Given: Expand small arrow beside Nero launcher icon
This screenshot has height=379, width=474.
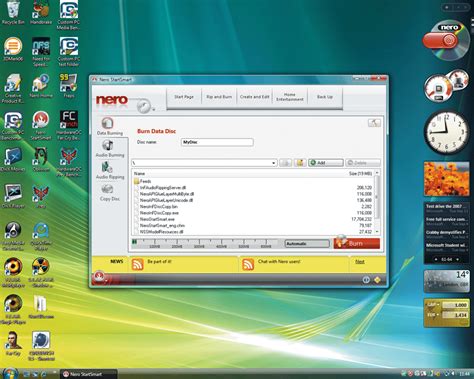Looking at the screenshot, I should (154, 110).
